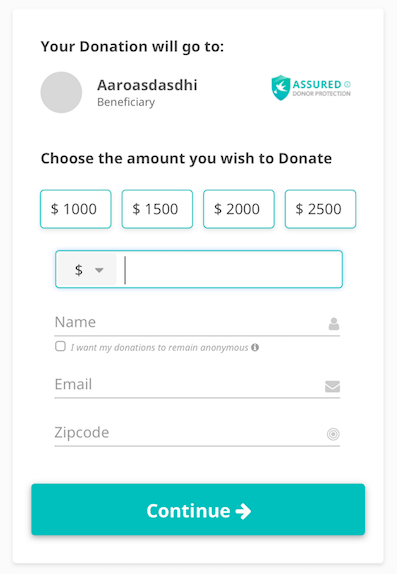Viewport: 397px width, 574px height.
Task: Click the Email input field
Action: 197,385
